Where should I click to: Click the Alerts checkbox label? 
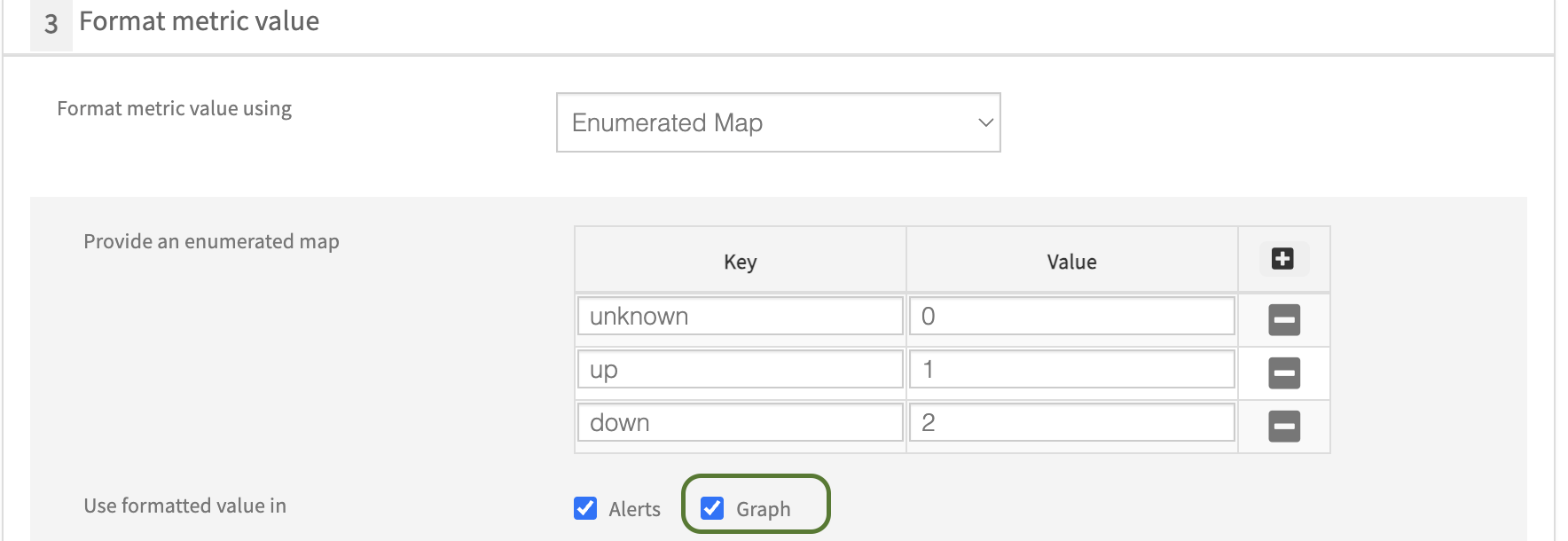coord(634,509)
